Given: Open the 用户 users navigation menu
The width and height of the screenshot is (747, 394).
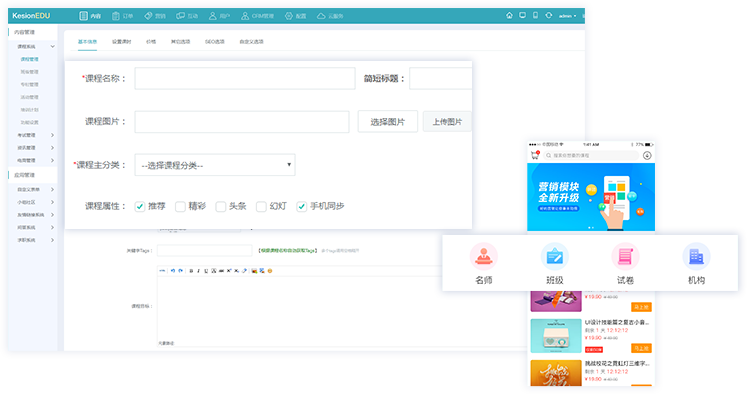Looking at the screenshot, I should (x=219, y=16).
